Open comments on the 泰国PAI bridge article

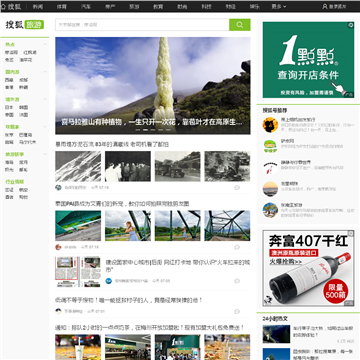[x=237, y=247]
